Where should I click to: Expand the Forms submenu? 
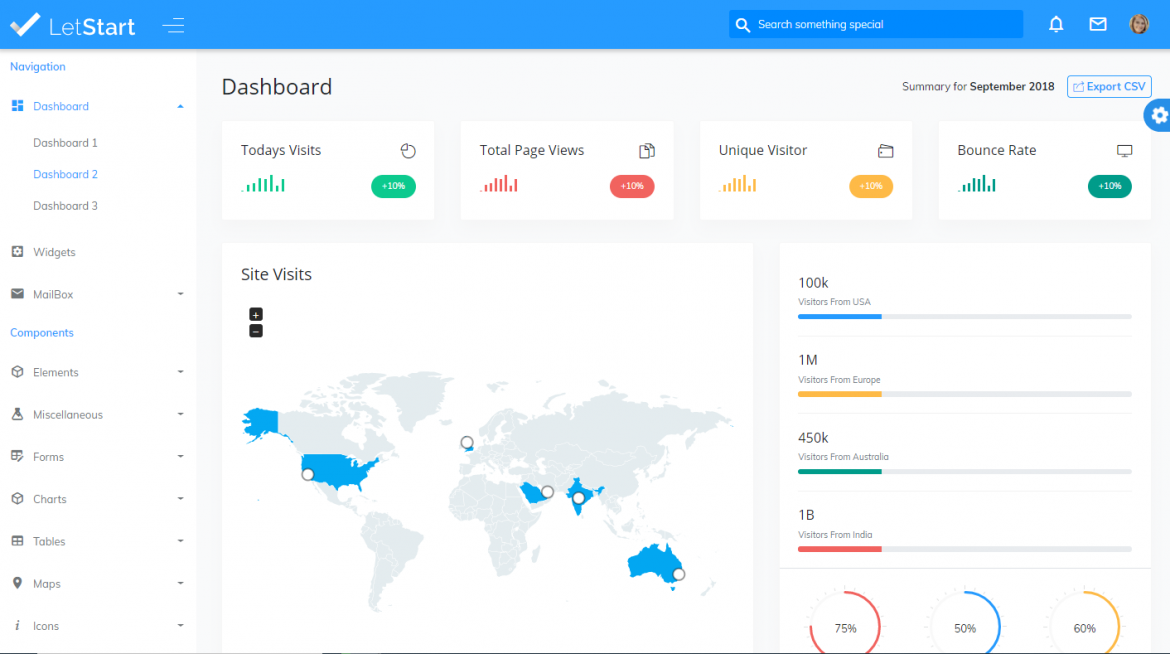[180, 457]
